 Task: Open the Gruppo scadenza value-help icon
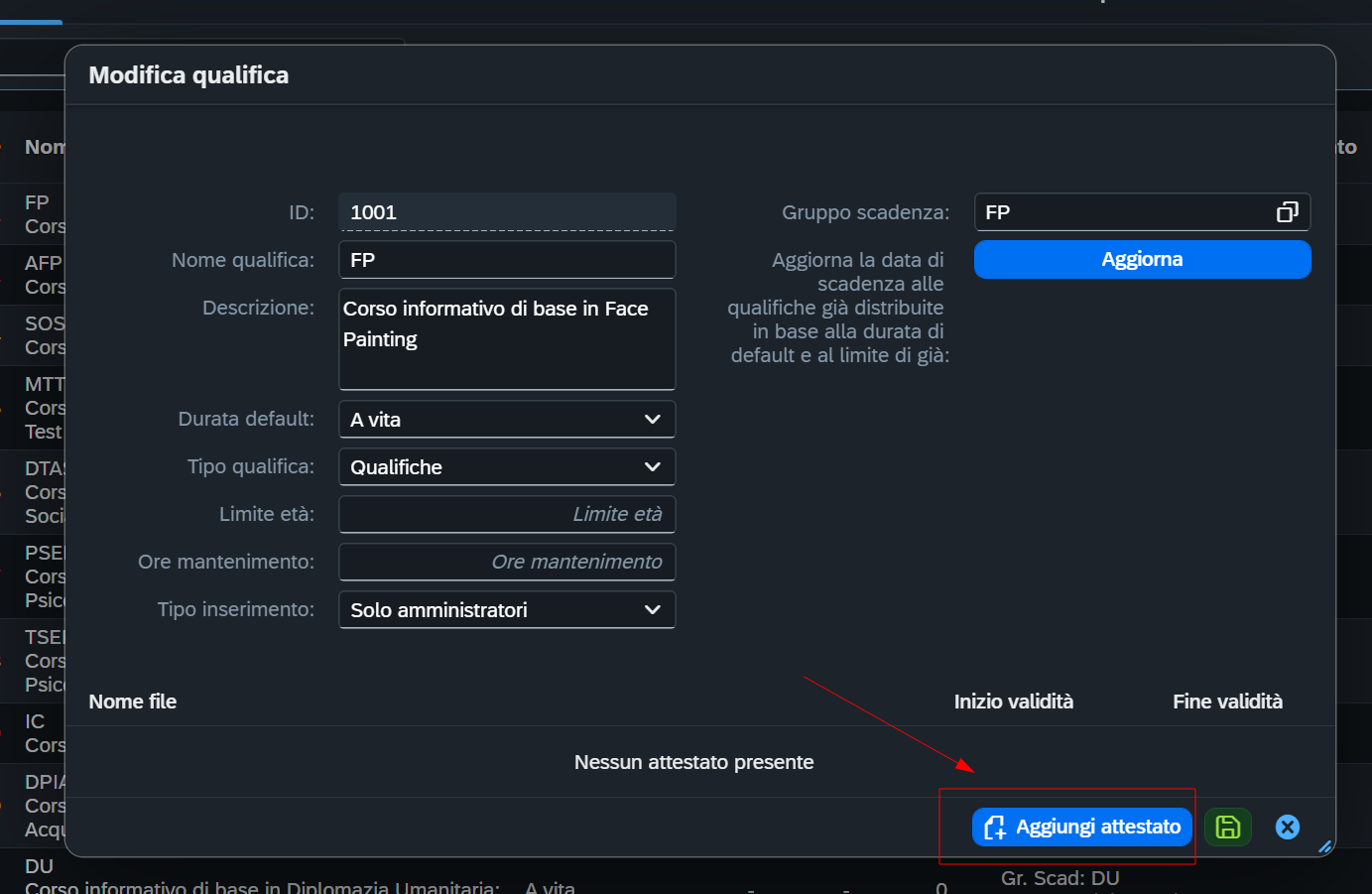tap(1287, 212)
